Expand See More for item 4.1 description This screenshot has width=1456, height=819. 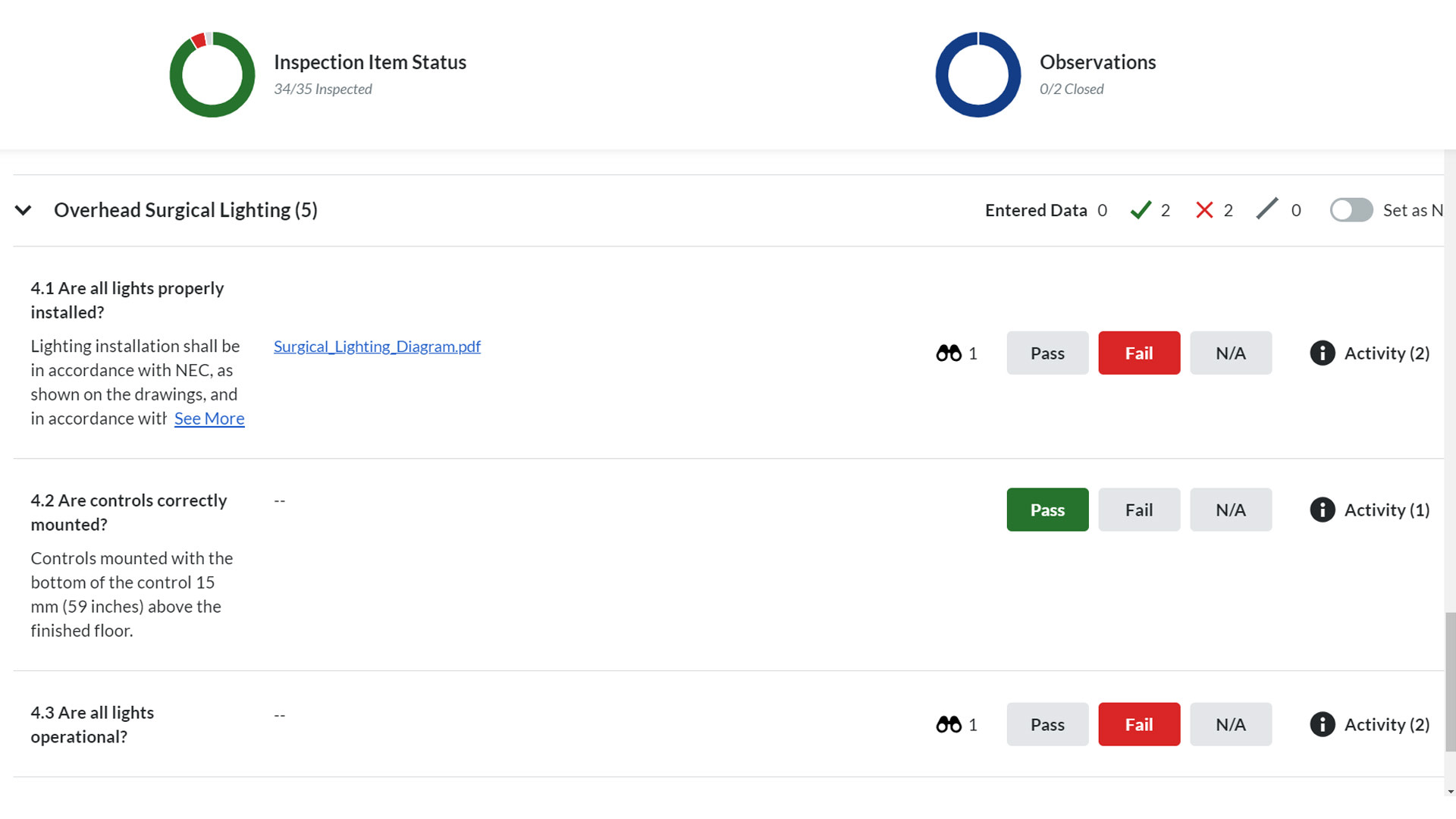tap(209, 418)
